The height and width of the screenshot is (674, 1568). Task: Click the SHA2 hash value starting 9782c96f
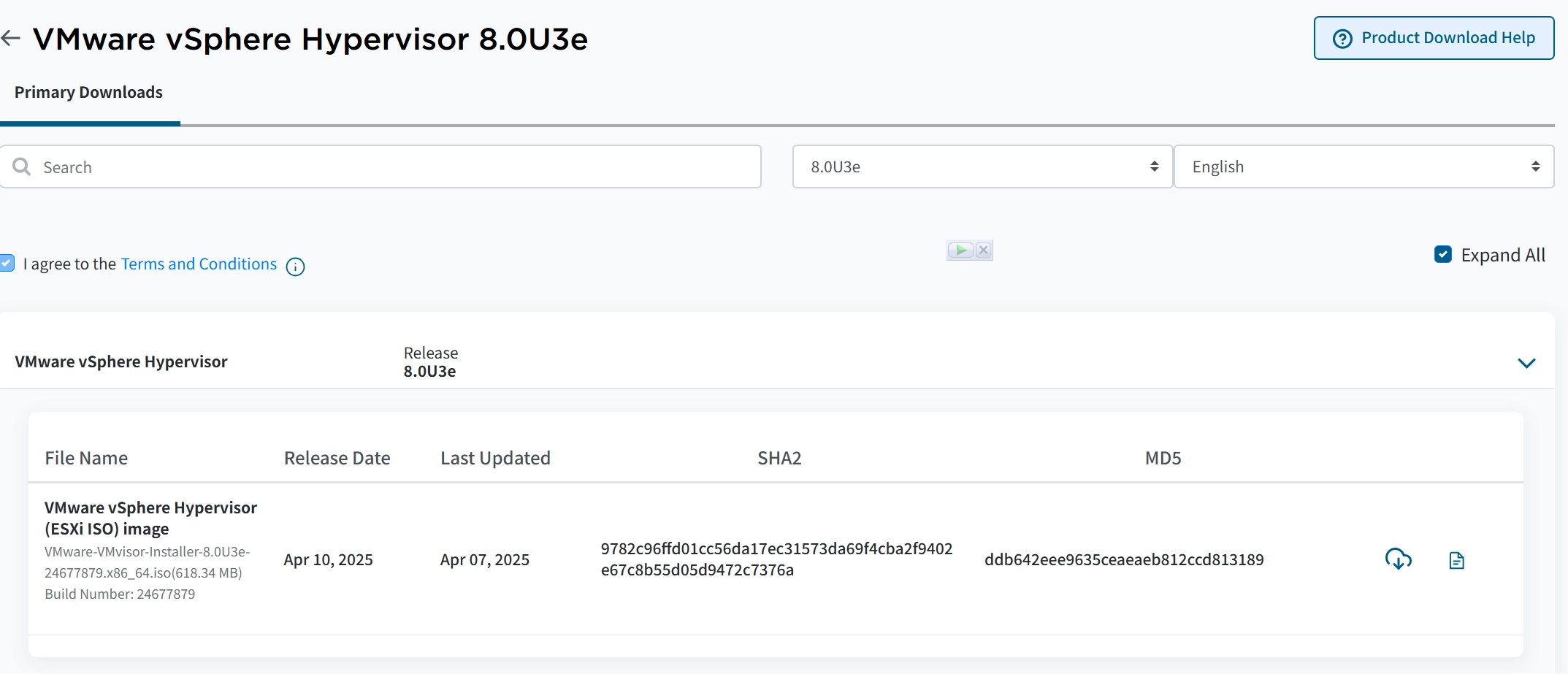pyautogui.click(x=776, y=559)
